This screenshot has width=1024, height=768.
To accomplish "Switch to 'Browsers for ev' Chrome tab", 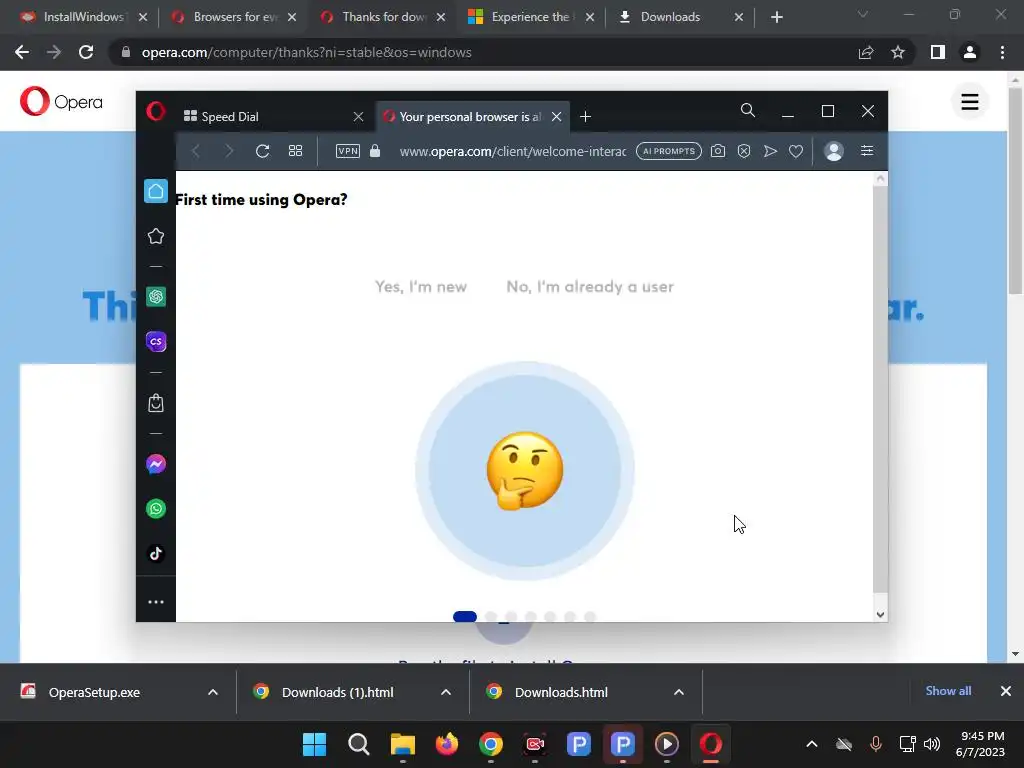I will click(x=234, y=17).
